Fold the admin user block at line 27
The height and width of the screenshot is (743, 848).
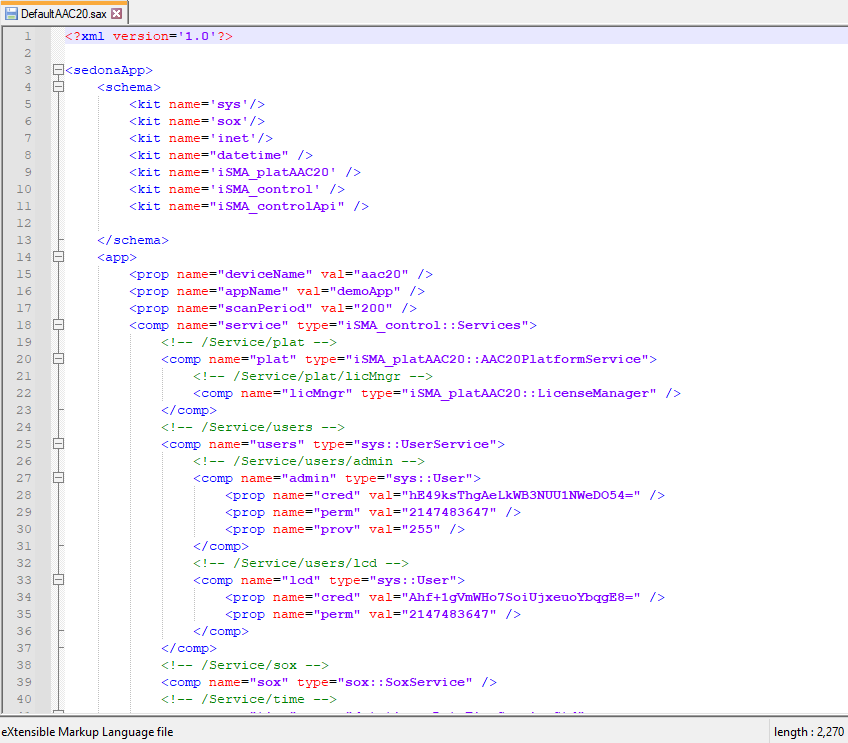(58, 478)
